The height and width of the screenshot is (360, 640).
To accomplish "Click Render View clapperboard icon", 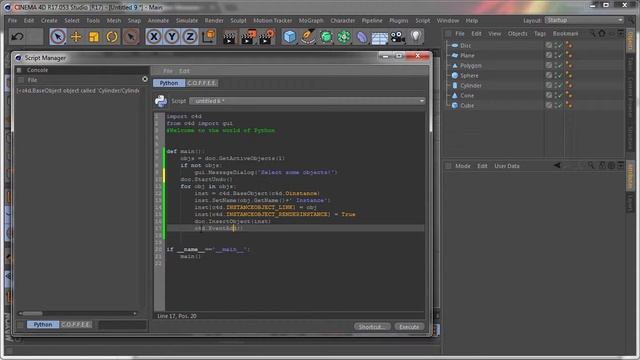I will (x=230, y=37).
